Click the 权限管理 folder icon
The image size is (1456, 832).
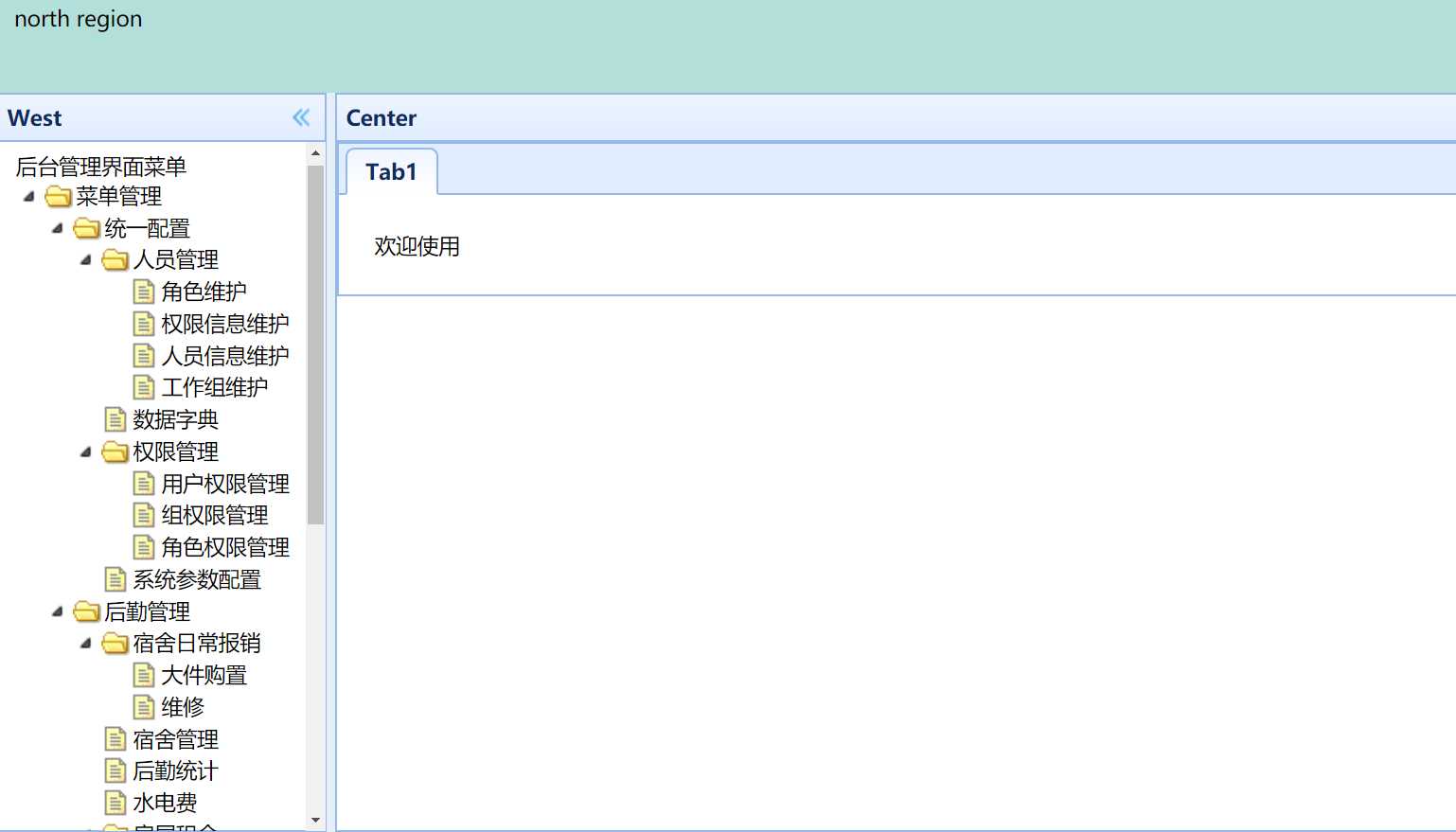point(115,452)
